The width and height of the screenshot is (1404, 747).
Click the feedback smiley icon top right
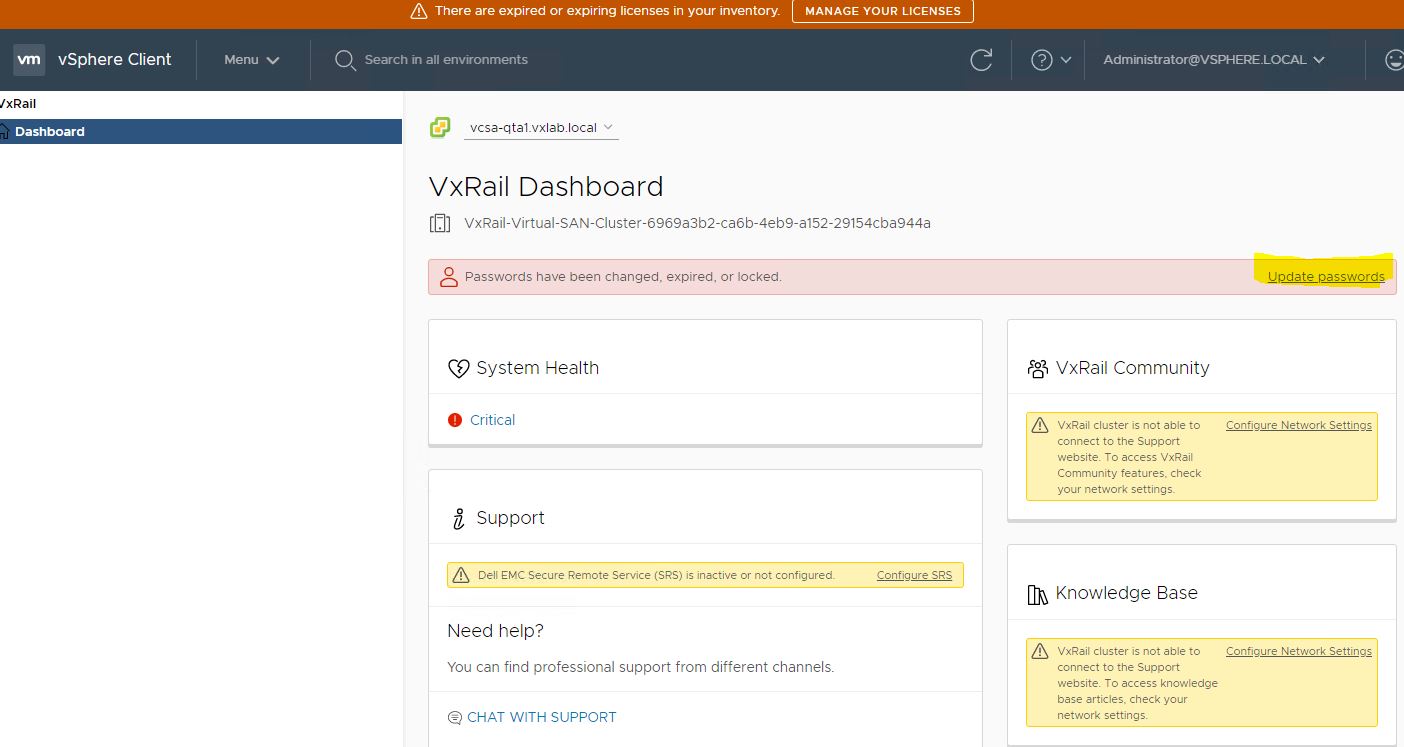pyautogui.click(x=1395, y=59)
